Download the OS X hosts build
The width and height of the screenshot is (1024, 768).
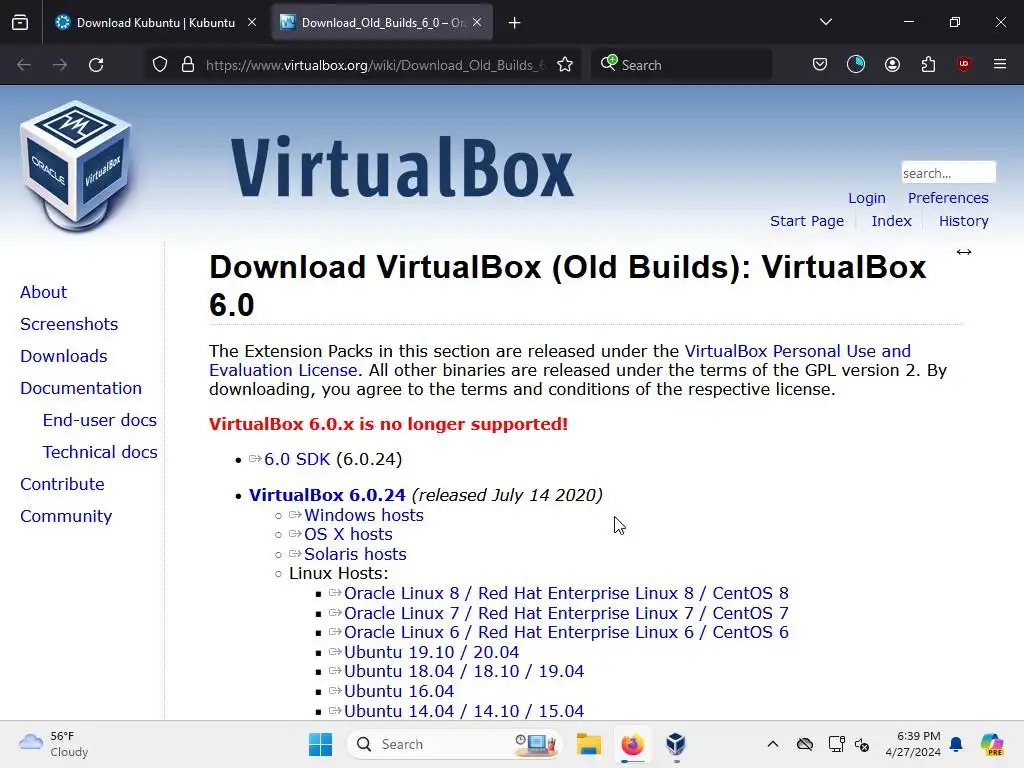(348, 534)
